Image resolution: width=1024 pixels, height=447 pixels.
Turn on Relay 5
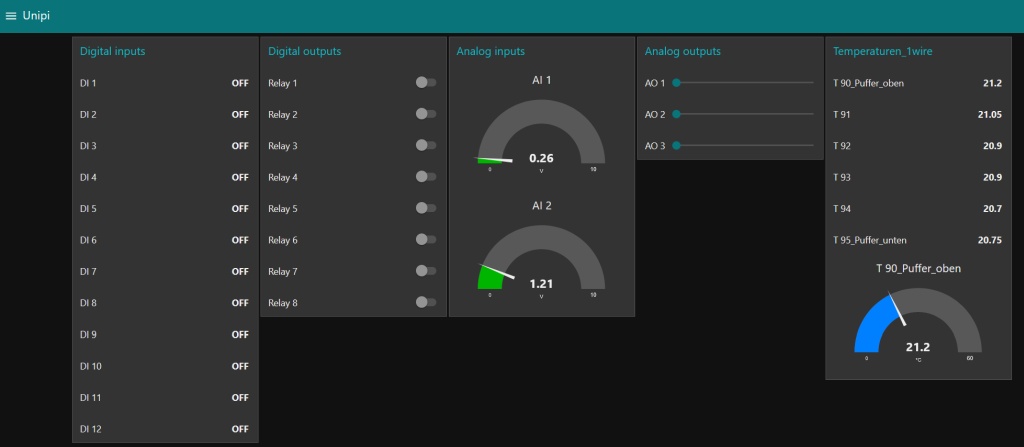point(426,208)
